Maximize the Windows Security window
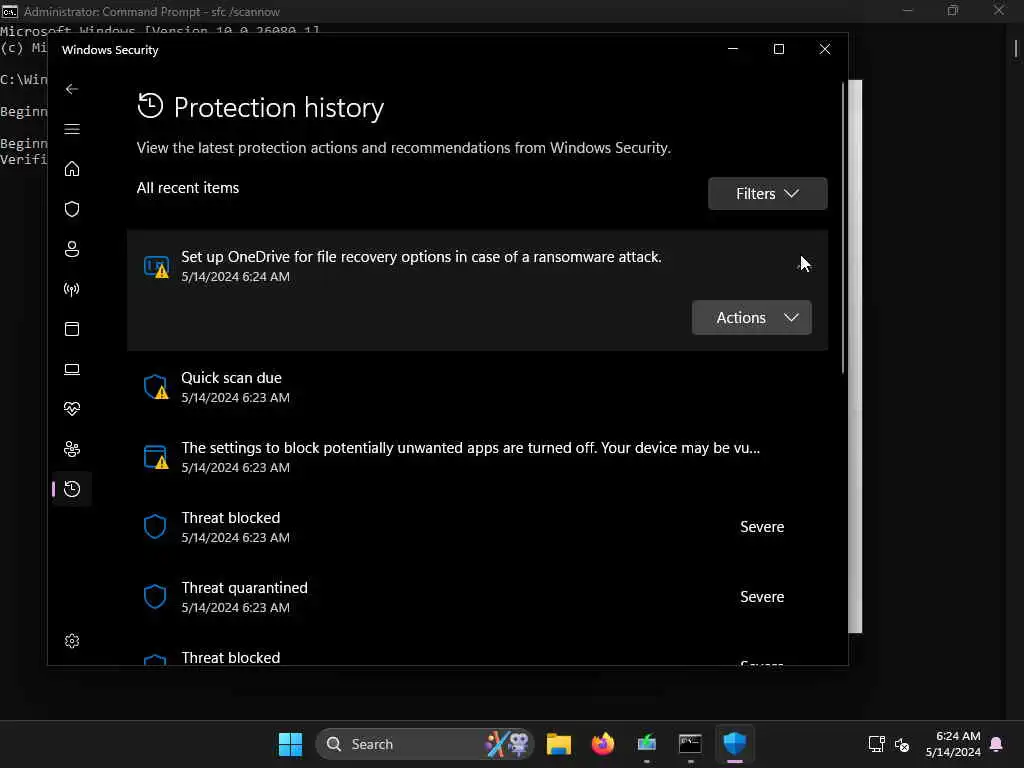Viewport: 1024px width, 768px height. point(778,49)
